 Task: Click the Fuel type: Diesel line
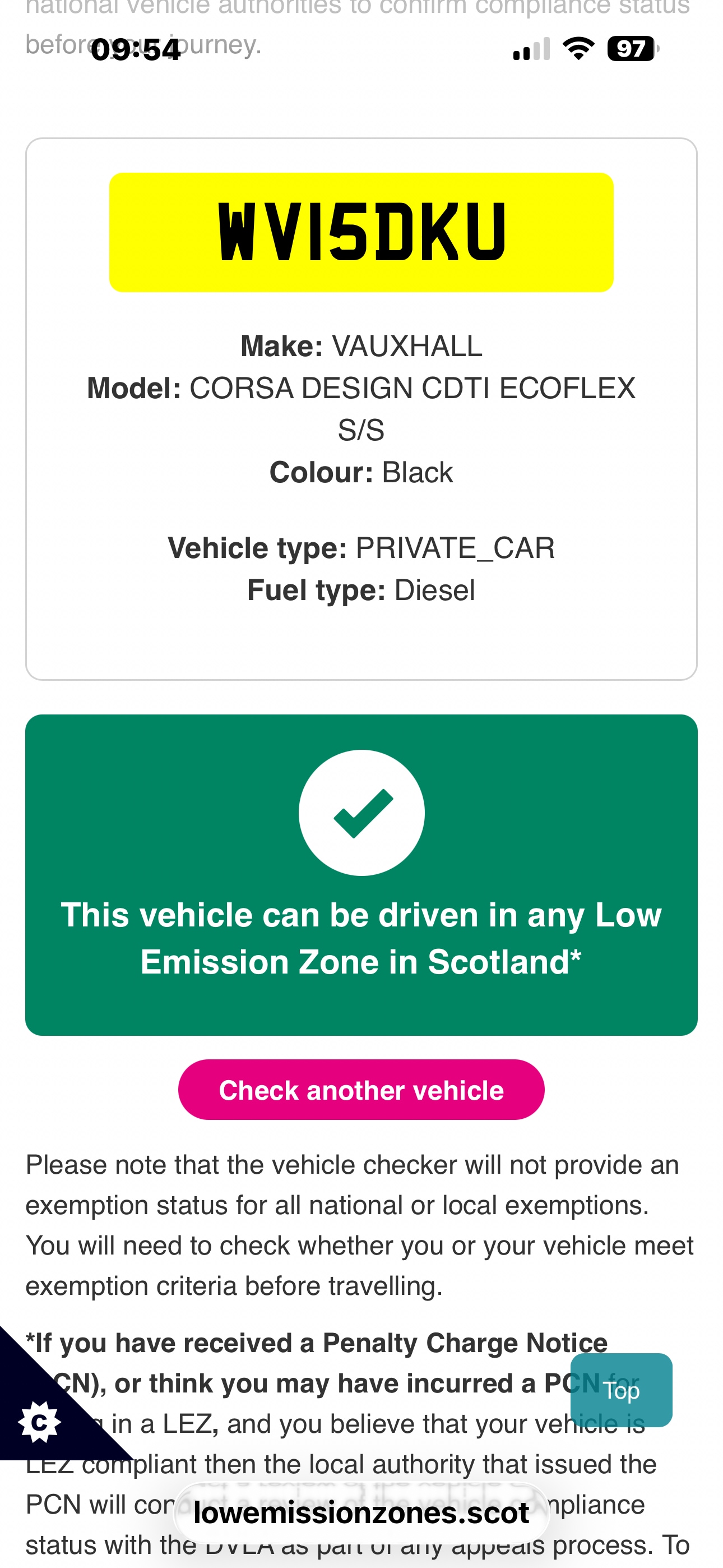361,590
